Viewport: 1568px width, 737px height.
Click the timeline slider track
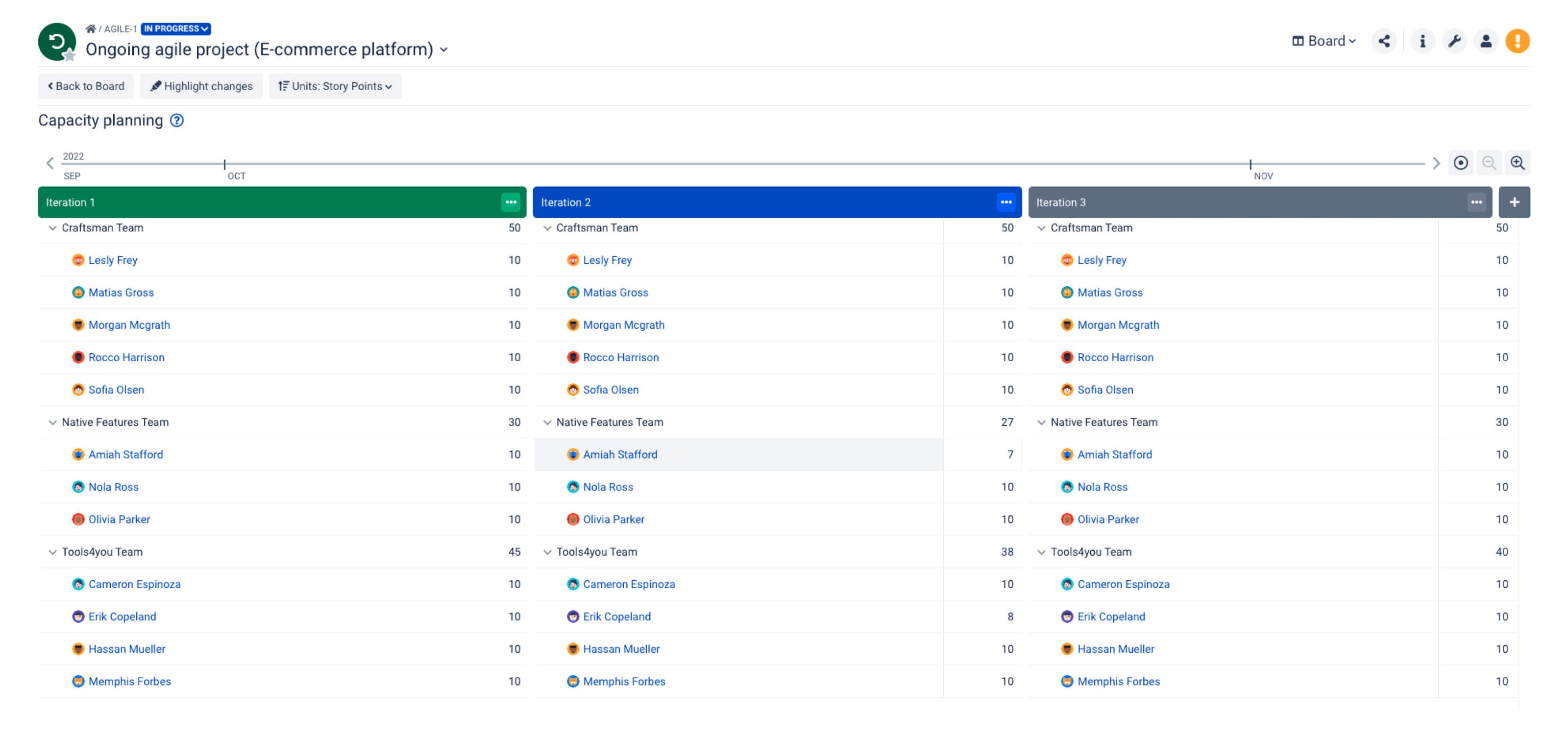pos(743,164)
